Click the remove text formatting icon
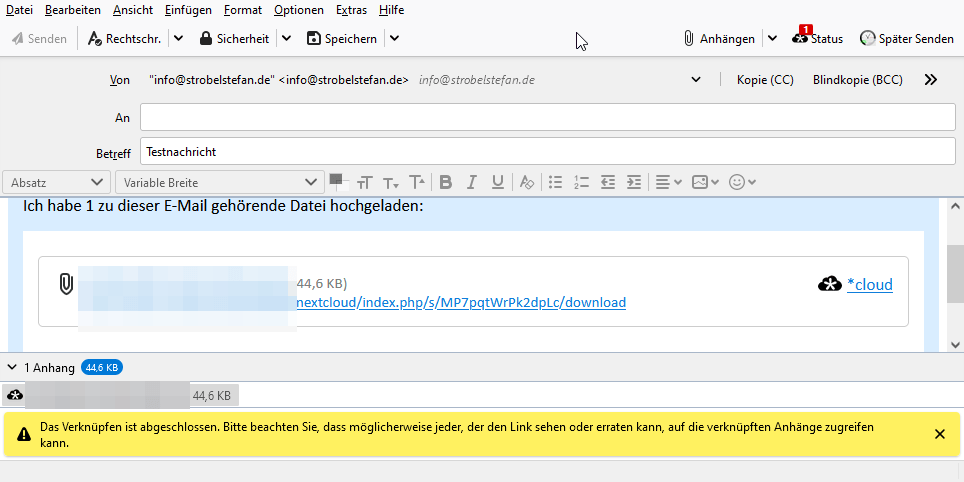This screenshot has width=964, height=482. click(x=526, y=183)
